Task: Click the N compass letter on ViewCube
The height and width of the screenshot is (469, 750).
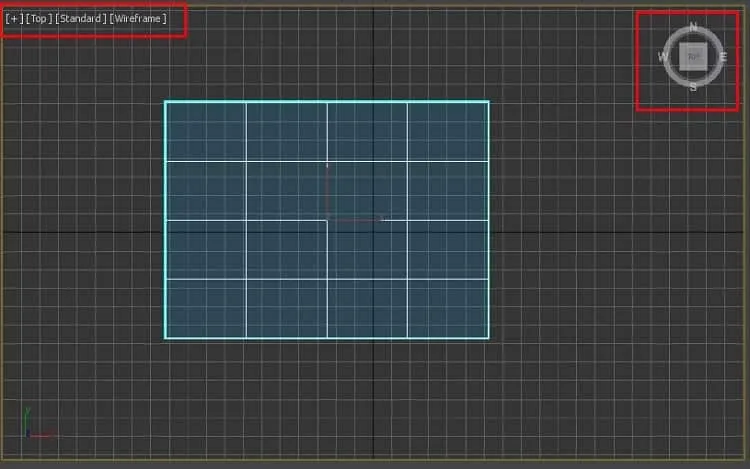Action: 693,27
